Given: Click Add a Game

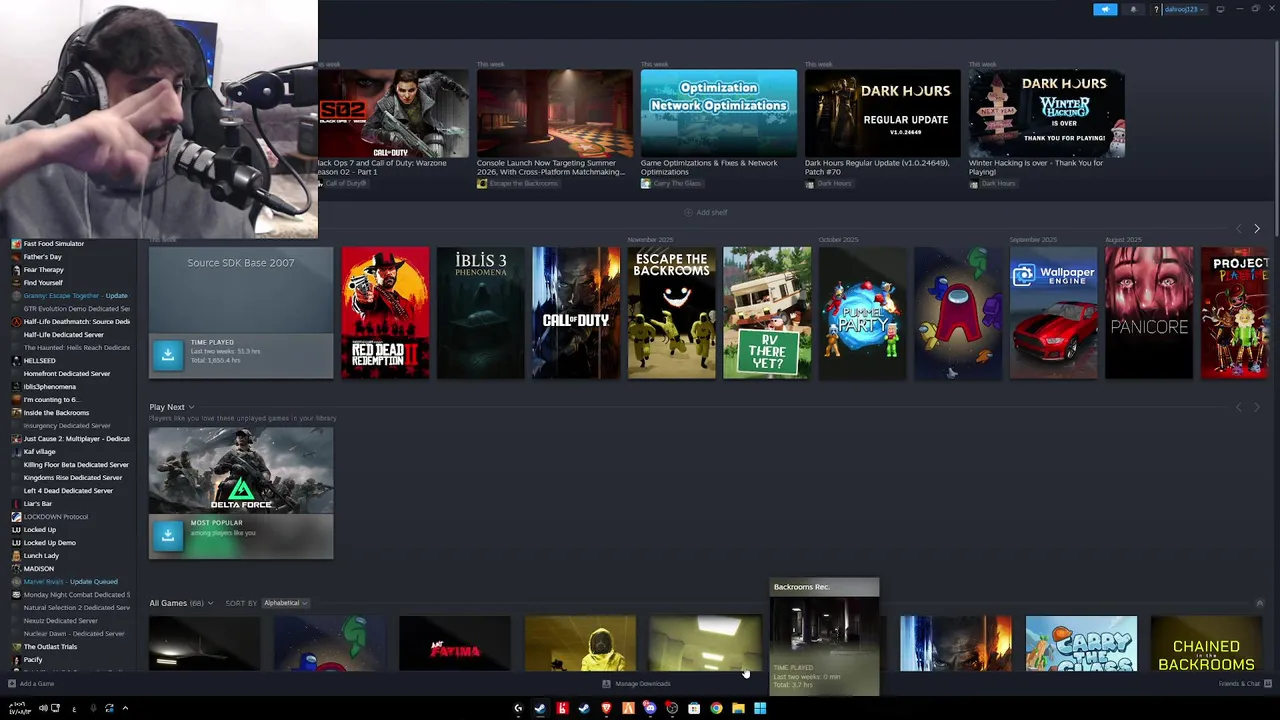Looking at the screenshot, I should pos(31,684).
